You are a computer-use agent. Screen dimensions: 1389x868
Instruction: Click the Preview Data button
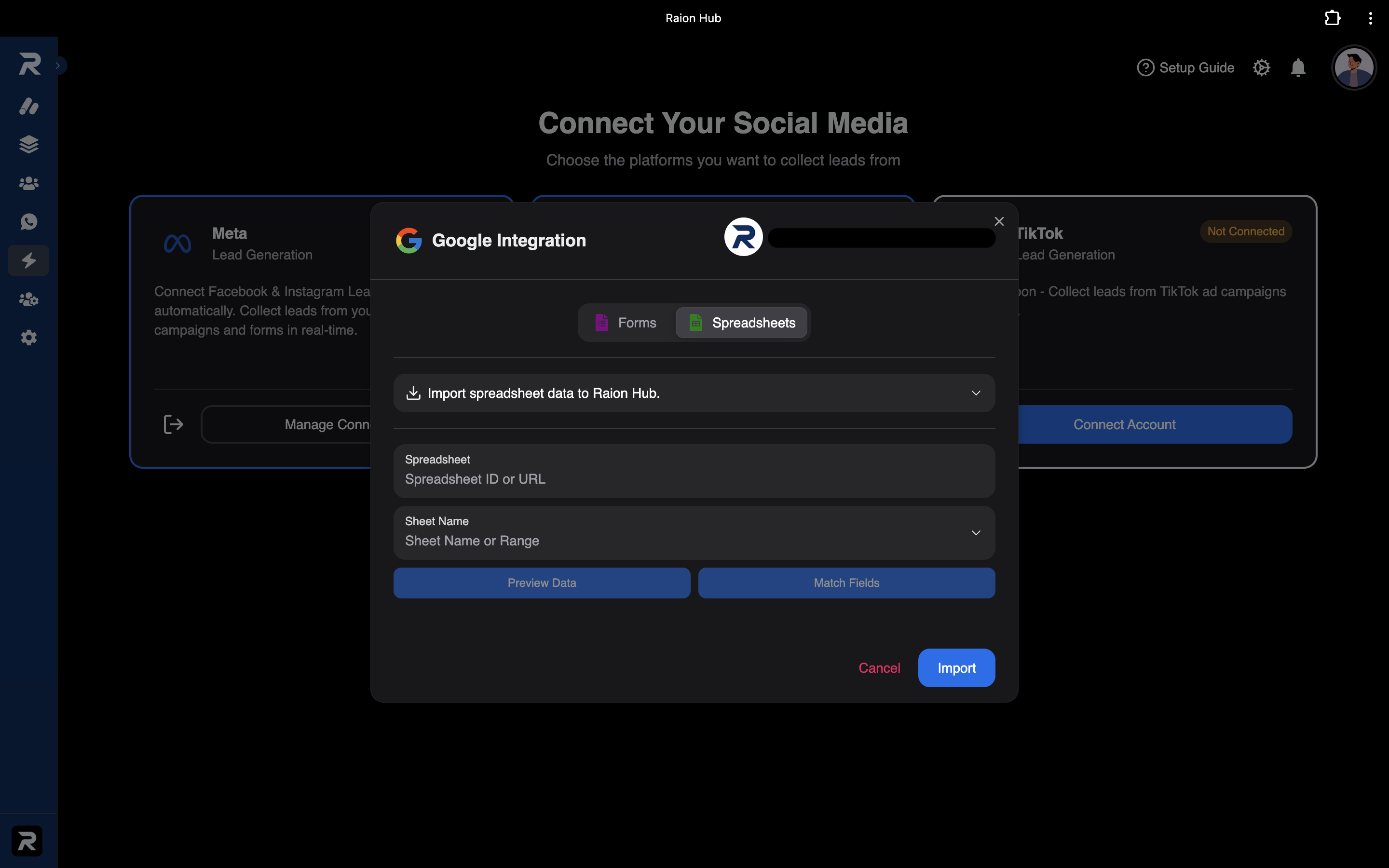(541, 583)
